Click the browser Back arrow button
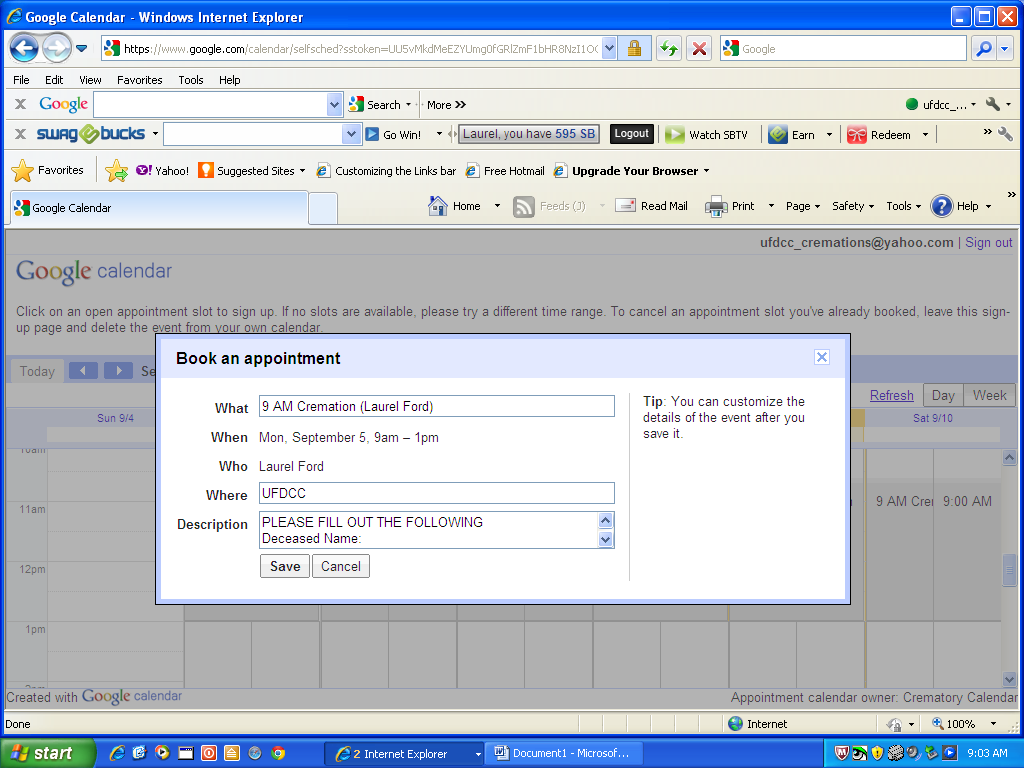This screenshot has height=768, width=1024. [x=24, y=48]
